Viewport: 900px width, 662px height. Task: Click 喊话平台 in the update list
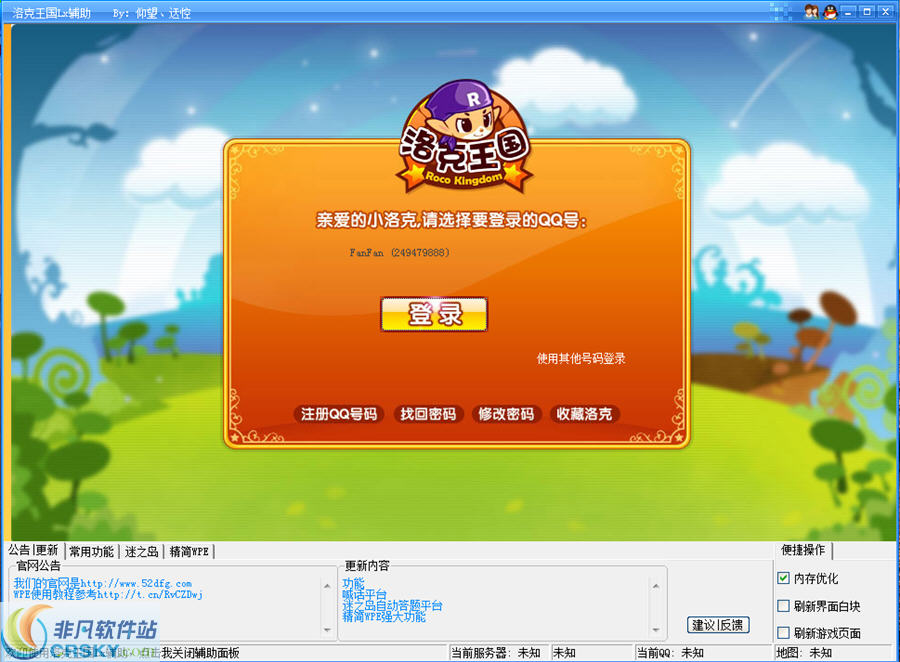(x=364, y=594)
